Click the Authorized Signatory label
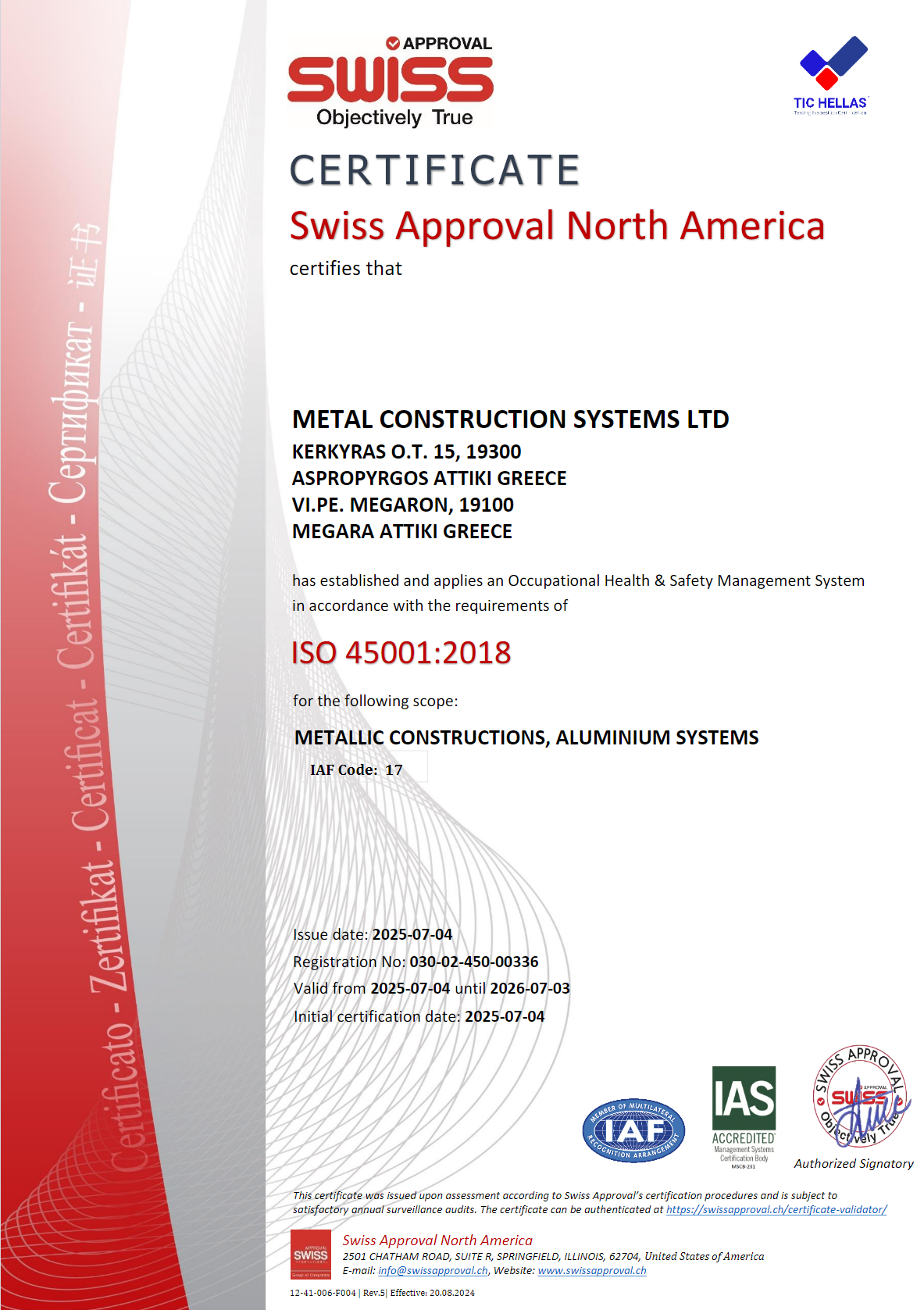 pyautogui.click(x=853, y=1163)
